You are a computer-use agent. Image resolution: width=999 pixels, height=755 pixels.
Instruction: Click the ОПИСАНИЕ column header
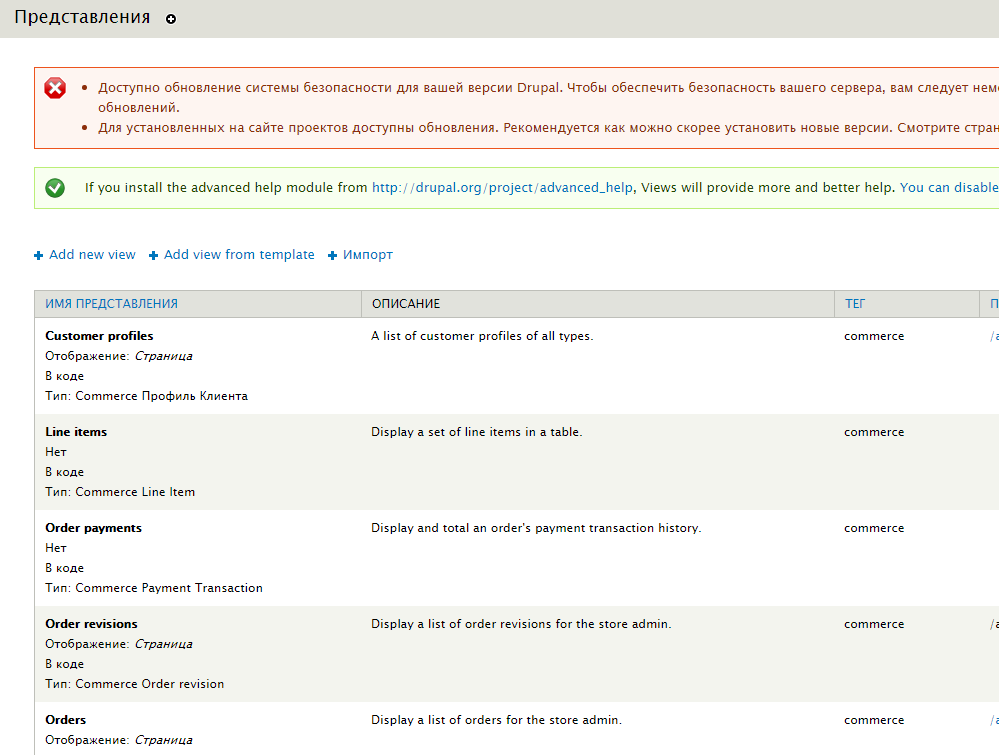click(x=406, y=304)
